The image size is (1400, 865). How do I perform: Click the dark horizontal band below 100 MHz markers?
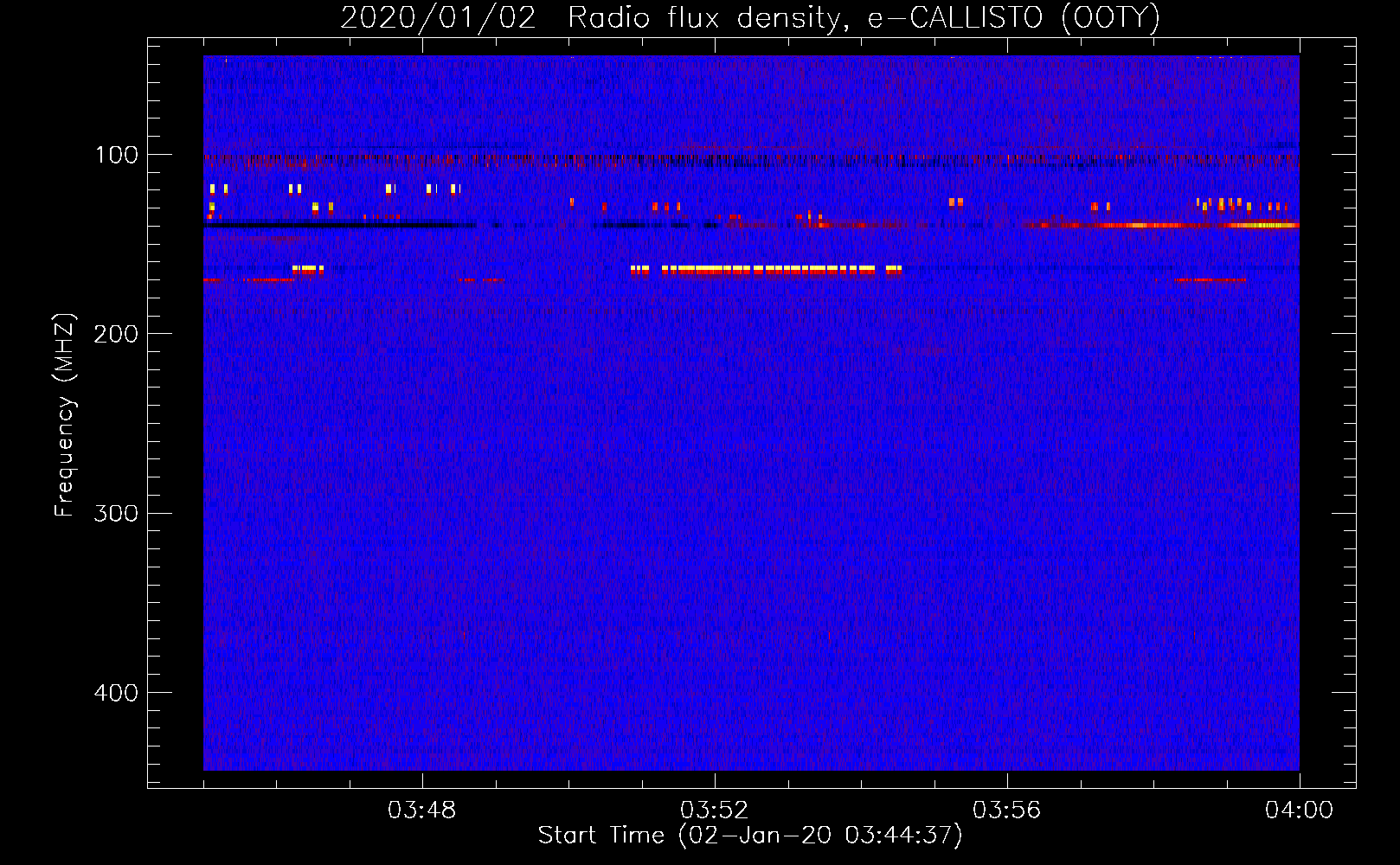coord(340,225)
